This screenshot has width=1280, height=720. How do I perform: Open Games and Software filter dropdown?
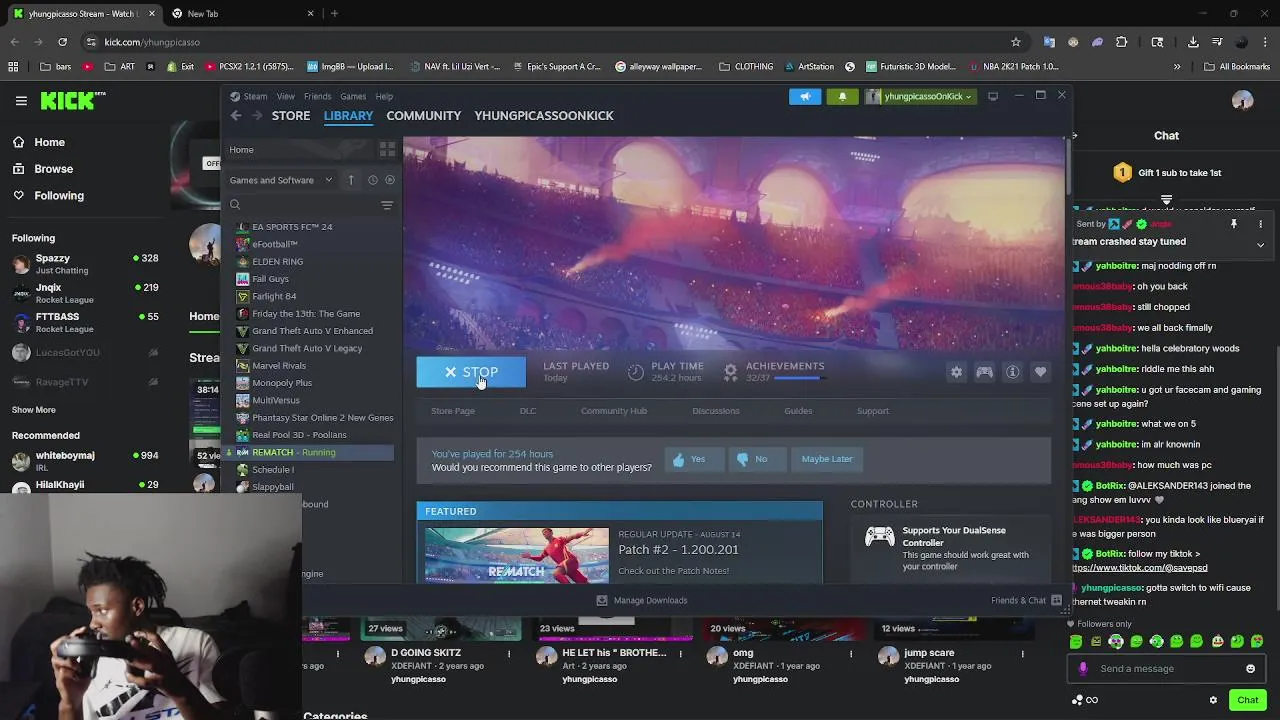click(x=281, y=180)
